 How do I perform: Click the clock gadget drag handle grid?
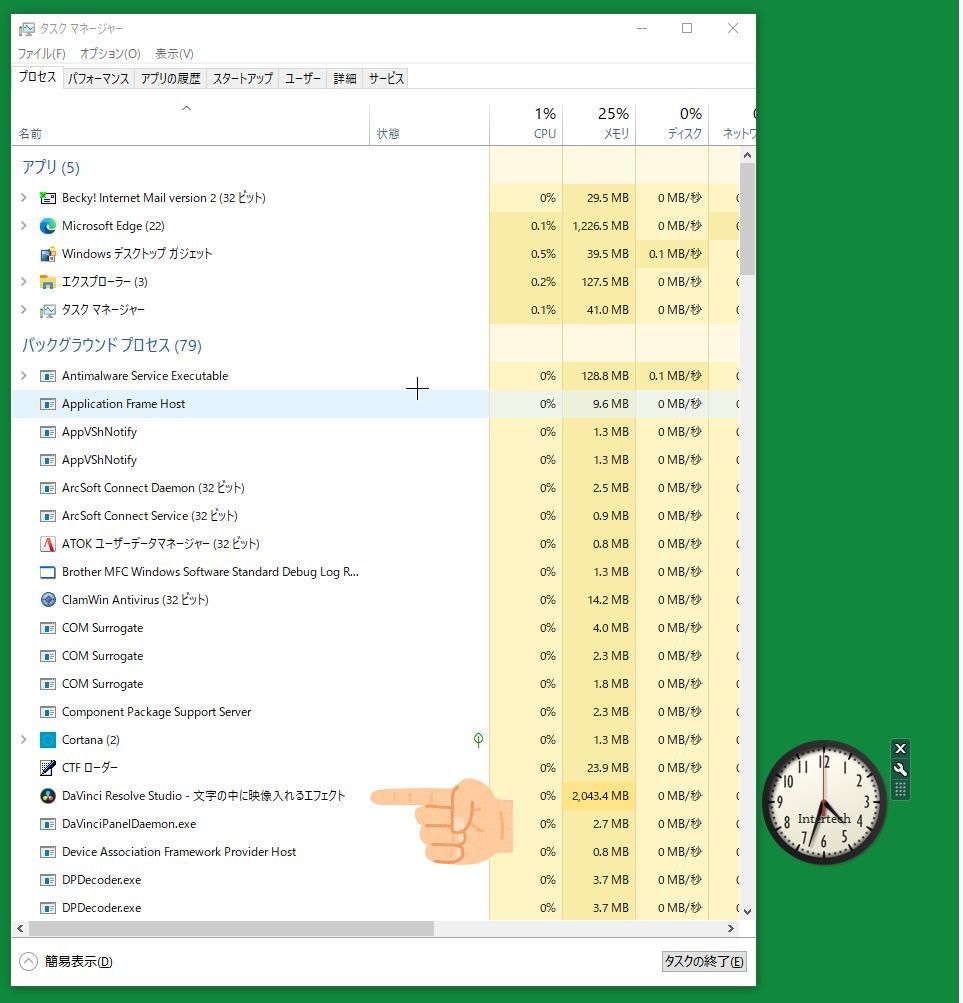coord(900,790)
